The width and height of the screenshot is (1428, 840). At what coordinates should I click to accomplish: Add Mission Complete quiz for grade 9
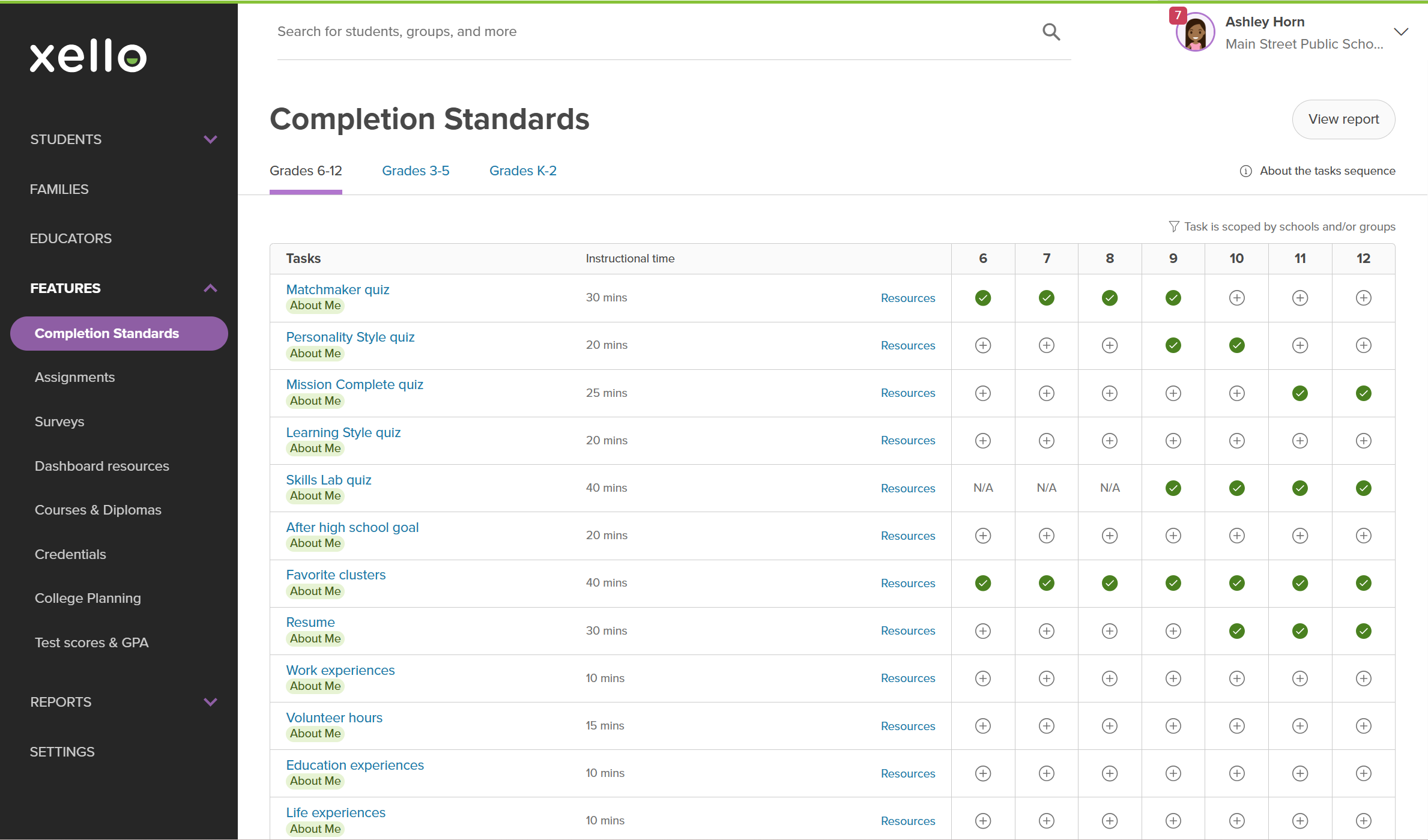coord(1173,393)
